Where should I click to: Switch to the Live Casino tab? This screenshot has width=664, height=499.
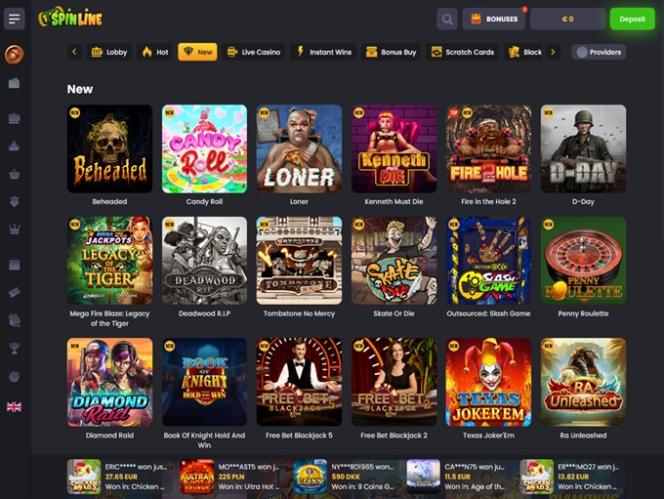point(253,52)
